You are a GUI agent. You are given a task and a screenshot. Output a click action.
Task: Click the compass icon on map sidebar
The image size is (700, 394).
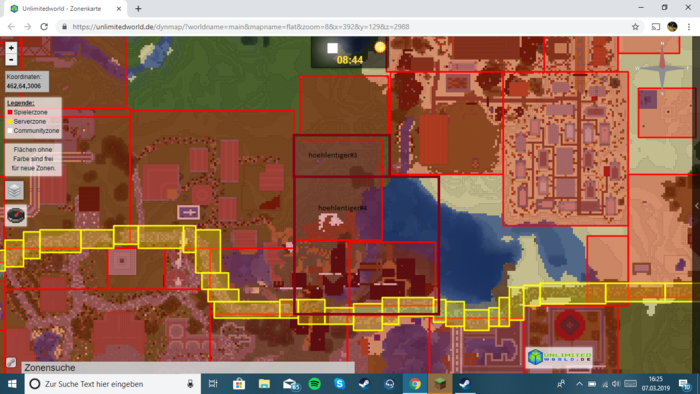(16, 216)
